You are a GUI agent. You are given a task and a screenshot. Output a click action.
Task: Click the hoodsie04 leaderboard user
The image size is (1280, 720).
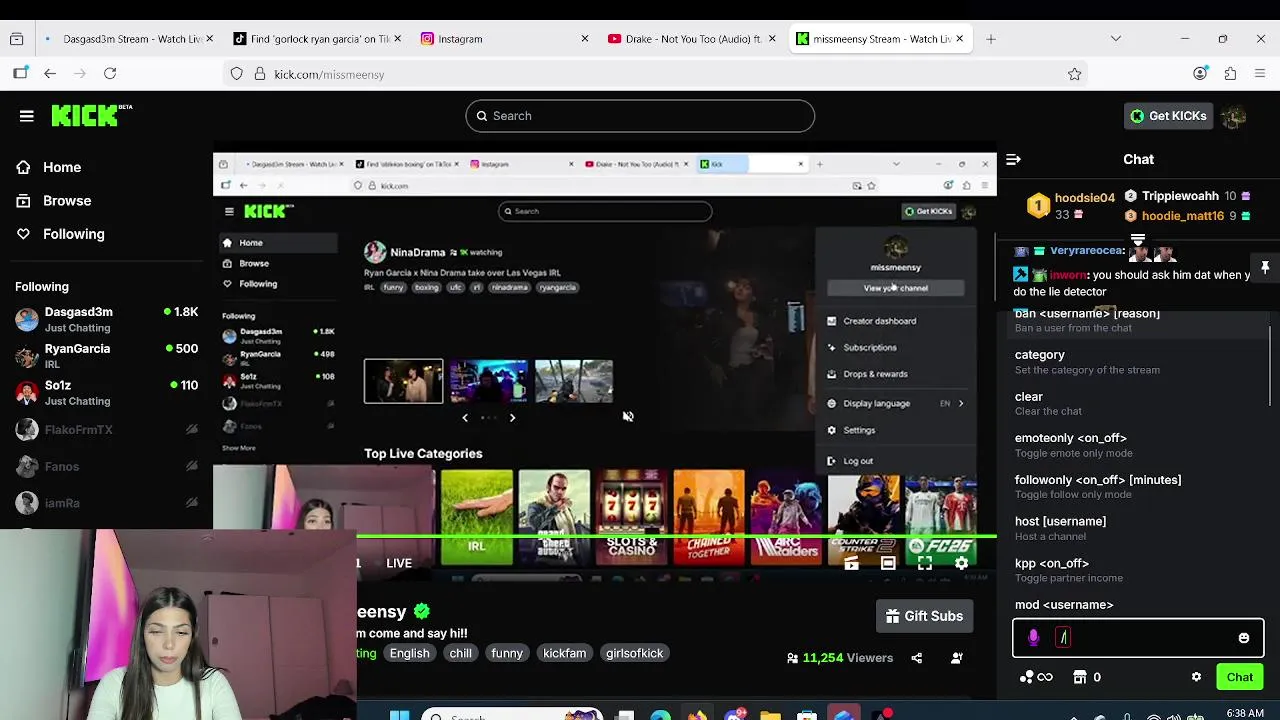[x=1071, y=206]
